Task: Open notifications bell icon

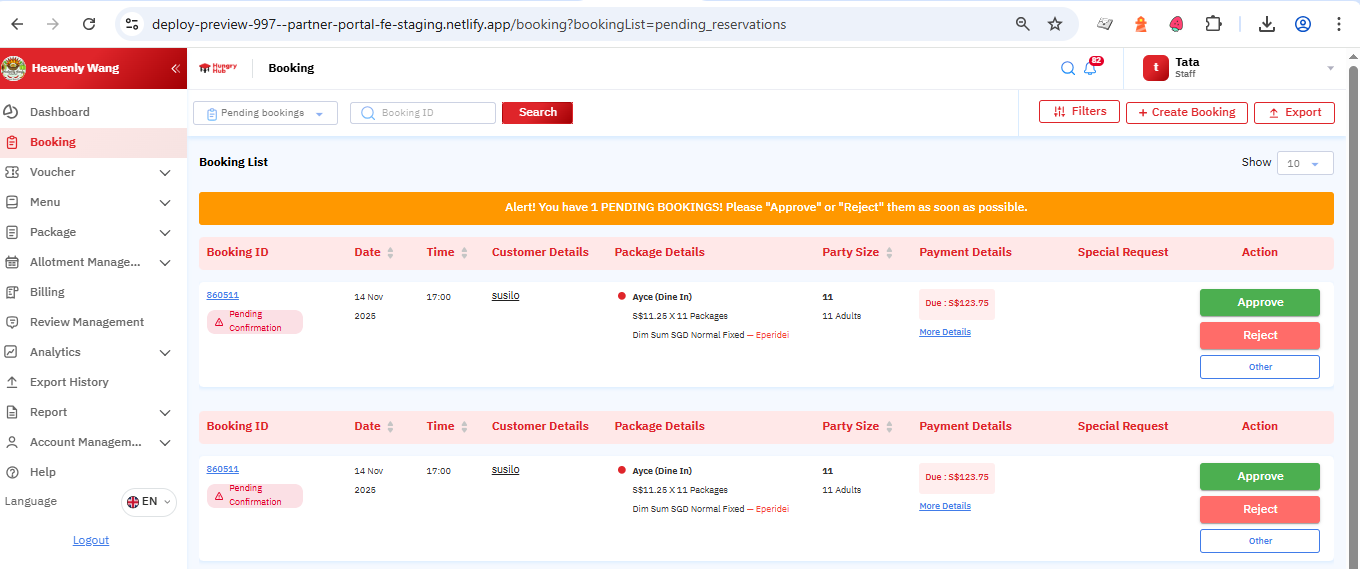Action: [1091, 68]
